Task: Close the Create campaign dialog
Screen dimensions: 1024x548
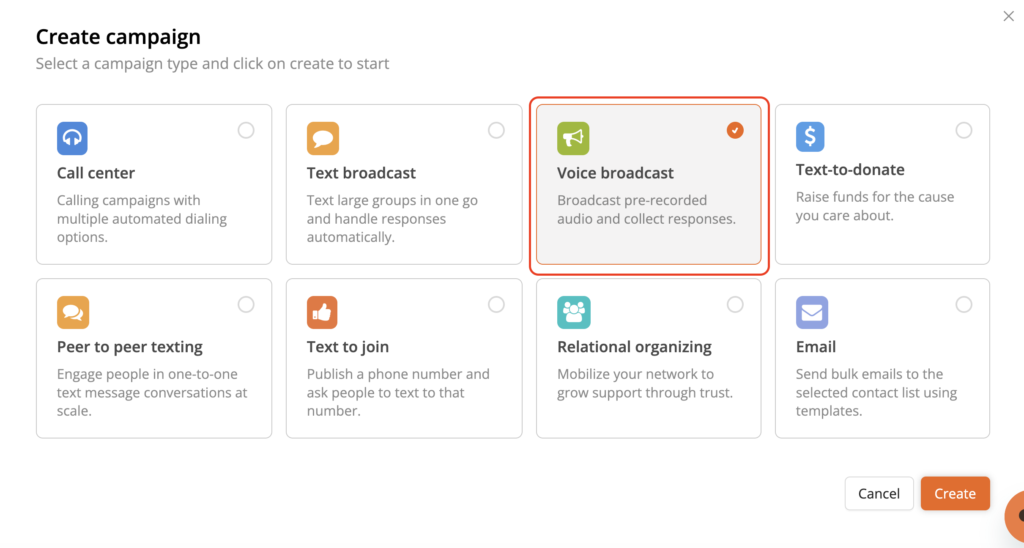Action: pos(1008,16)
